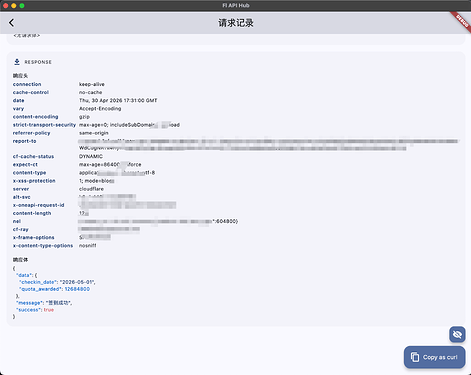Viewport: 471px width, 375px height.
Task: Select the quota_awarded value 12684800
Action: (x=77, y=289)
